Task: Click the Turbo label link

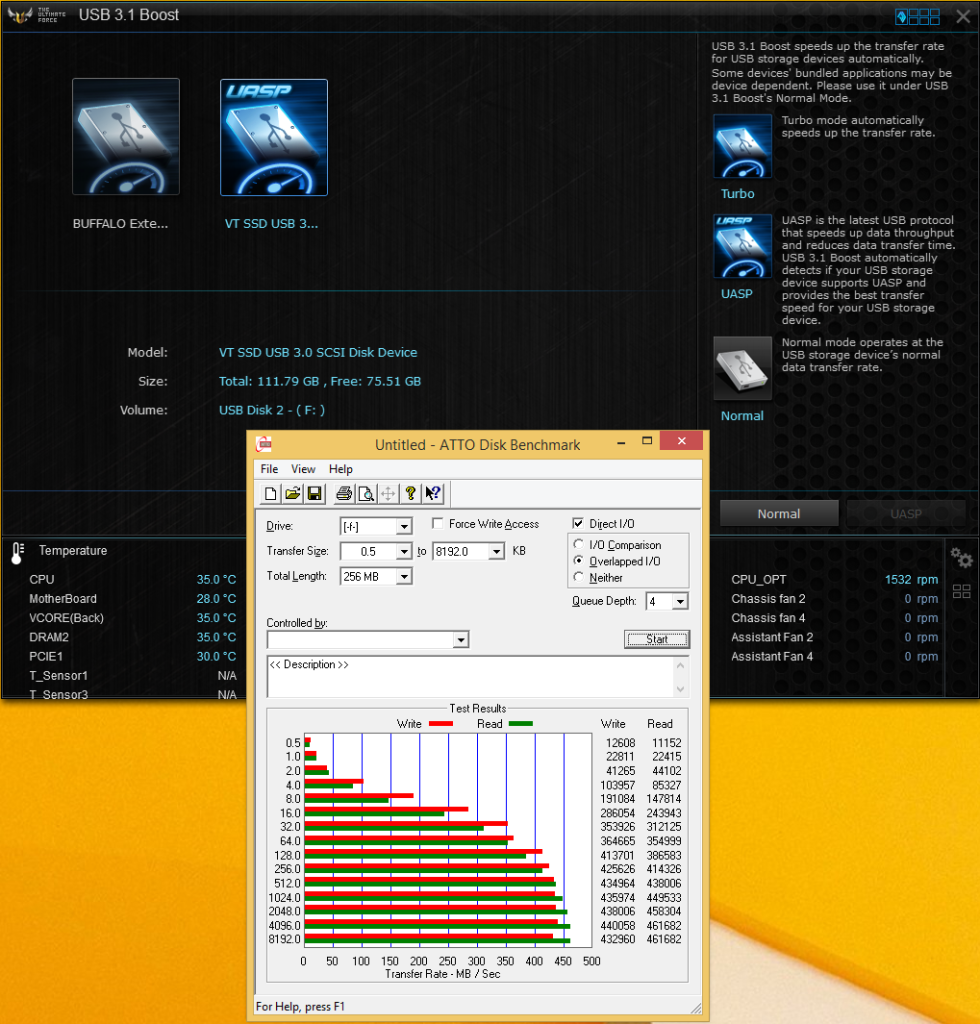Action: point(738,194)
